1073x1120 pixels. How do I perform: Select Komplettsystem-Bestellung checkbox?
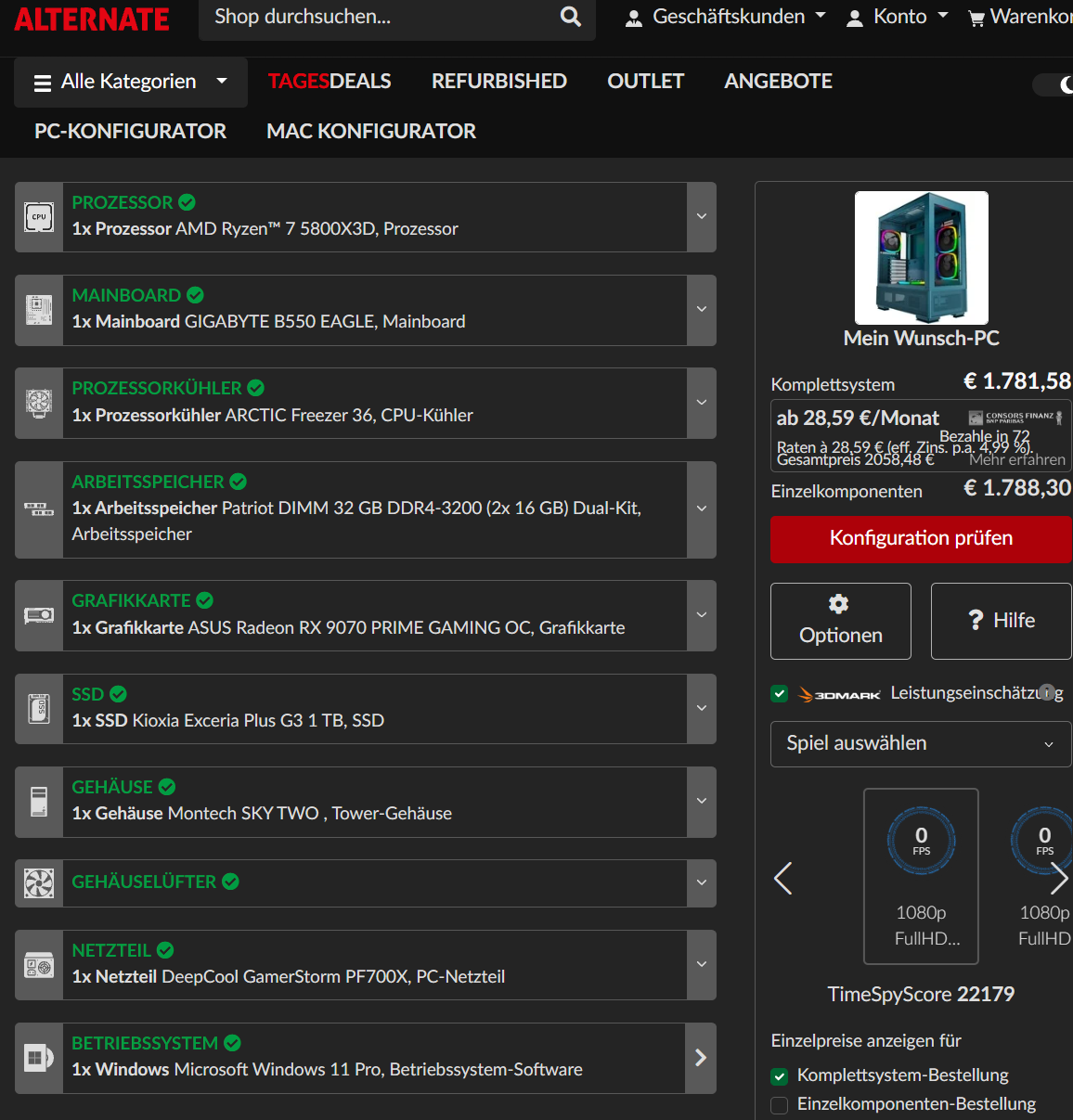tap(780, 1076)
